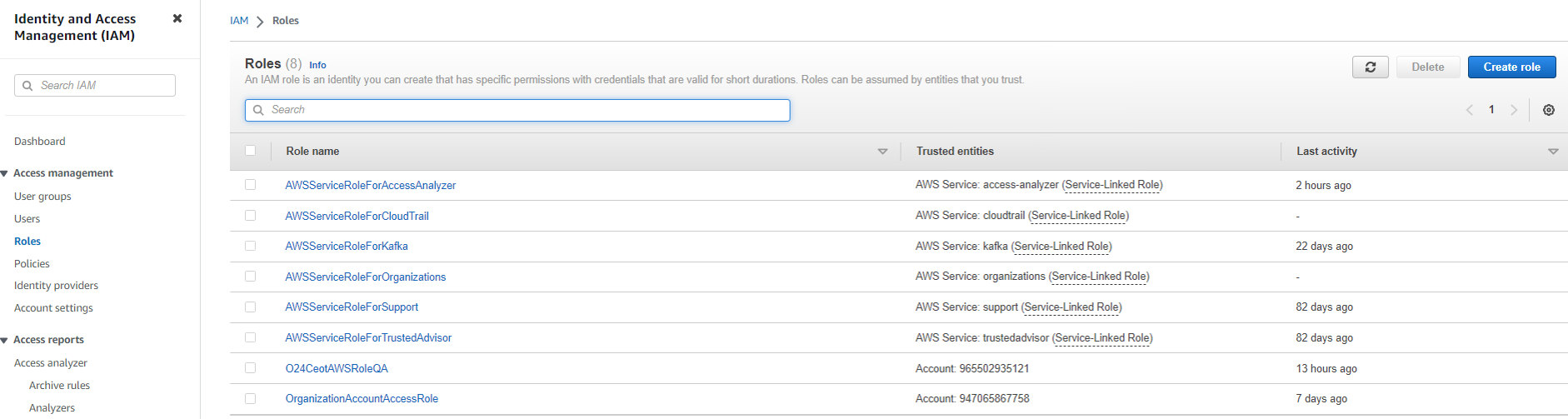
Task: Close the IAM navigation sidebar
Action: tap(177, 18)
